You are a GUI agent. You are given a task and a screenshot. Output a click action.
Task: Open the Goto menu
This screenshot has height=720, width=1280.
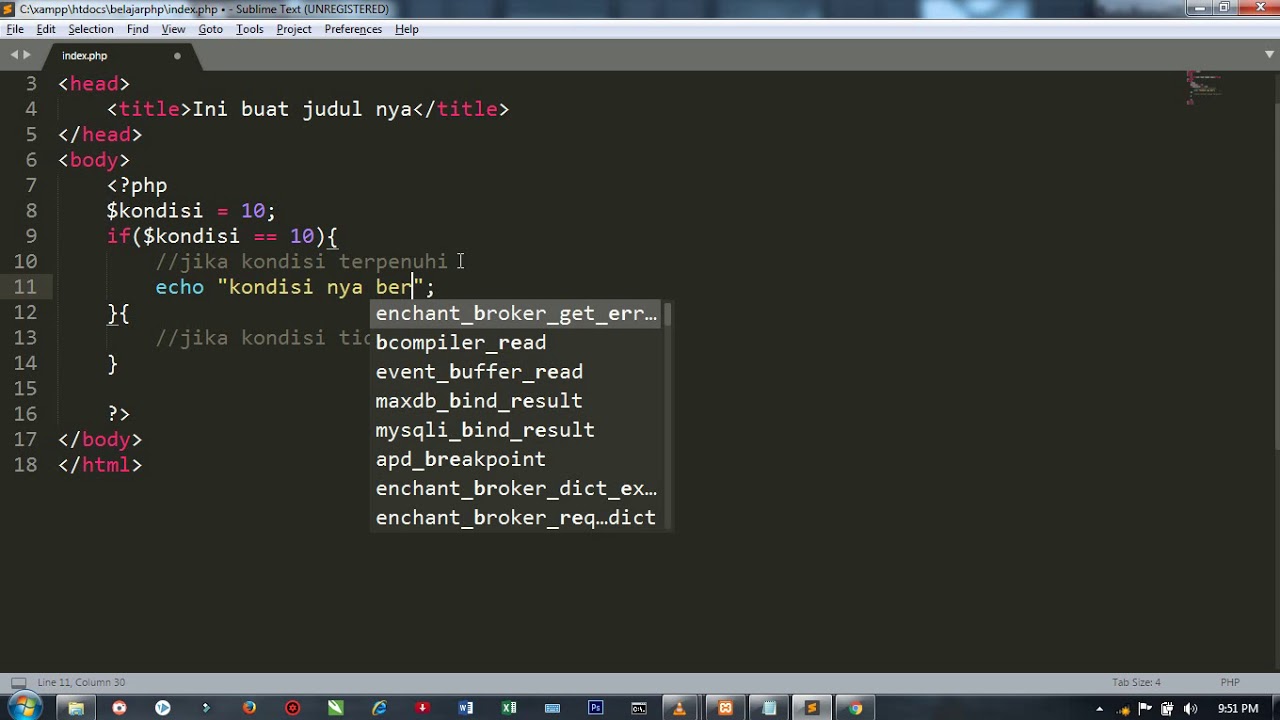(210, 29)
